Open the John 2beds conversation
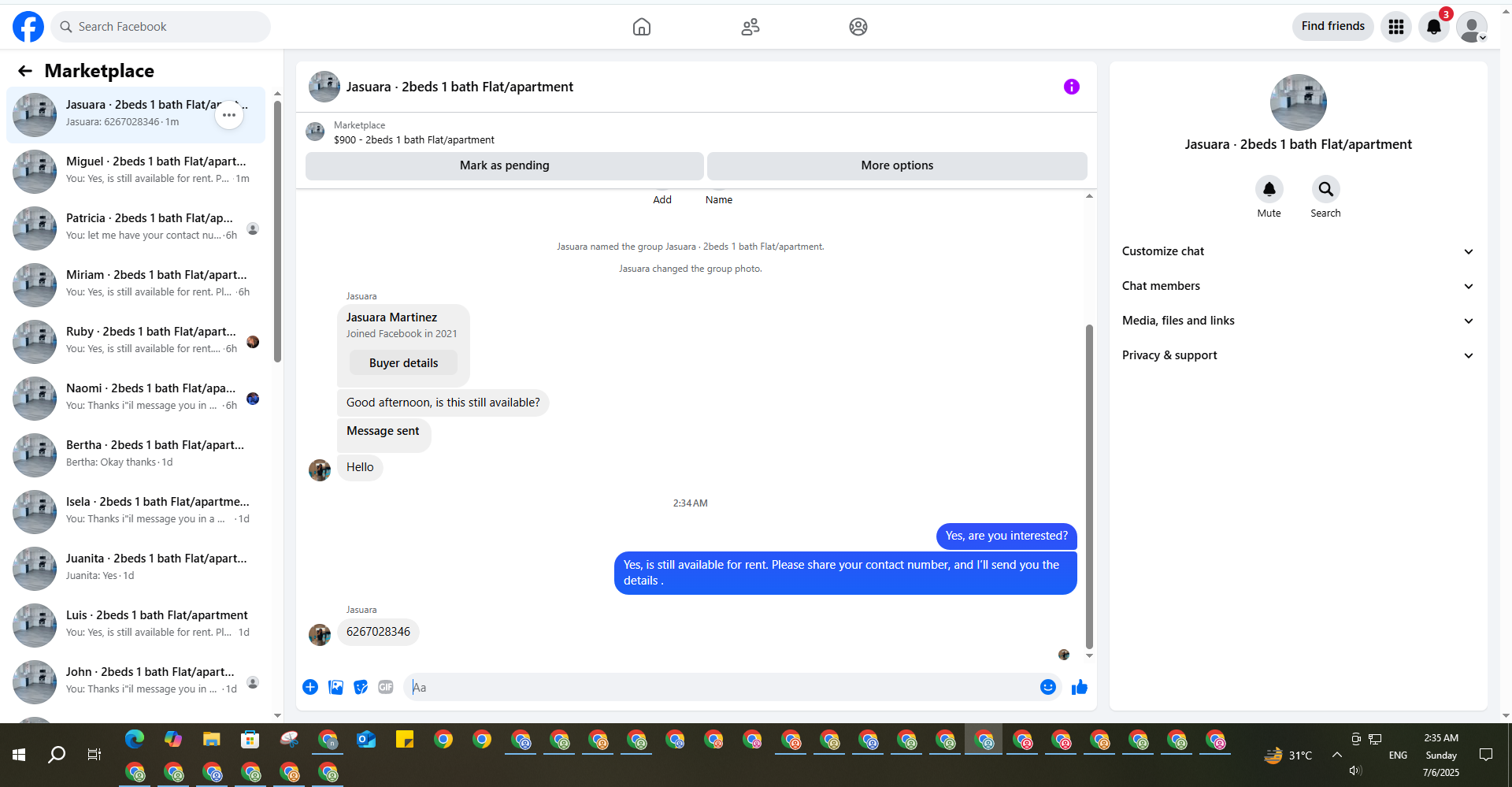Screen dimensions: 1512x787 point(135,681)
